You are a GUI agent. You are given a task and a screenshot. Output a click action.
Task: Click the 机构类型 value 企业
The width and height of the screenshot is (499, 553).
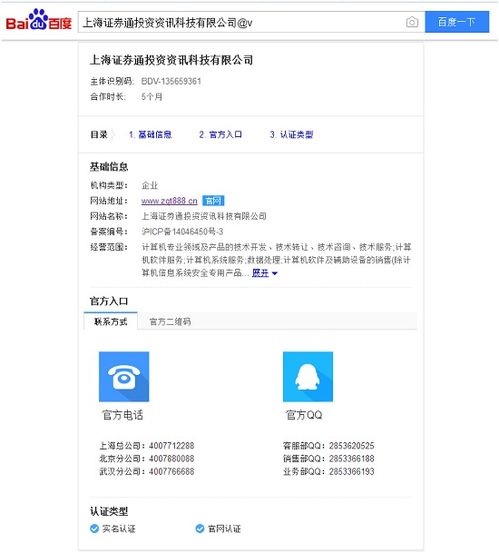(150, 185)
